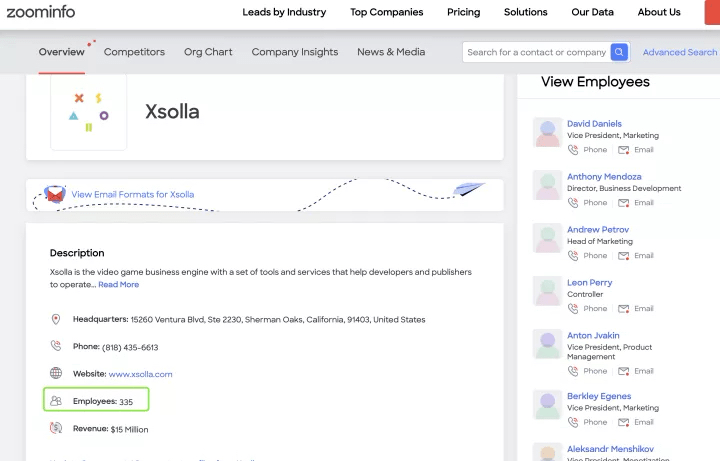Click the contact or company search field
Viewport: 720px width, 461px height.
point(536,52)
